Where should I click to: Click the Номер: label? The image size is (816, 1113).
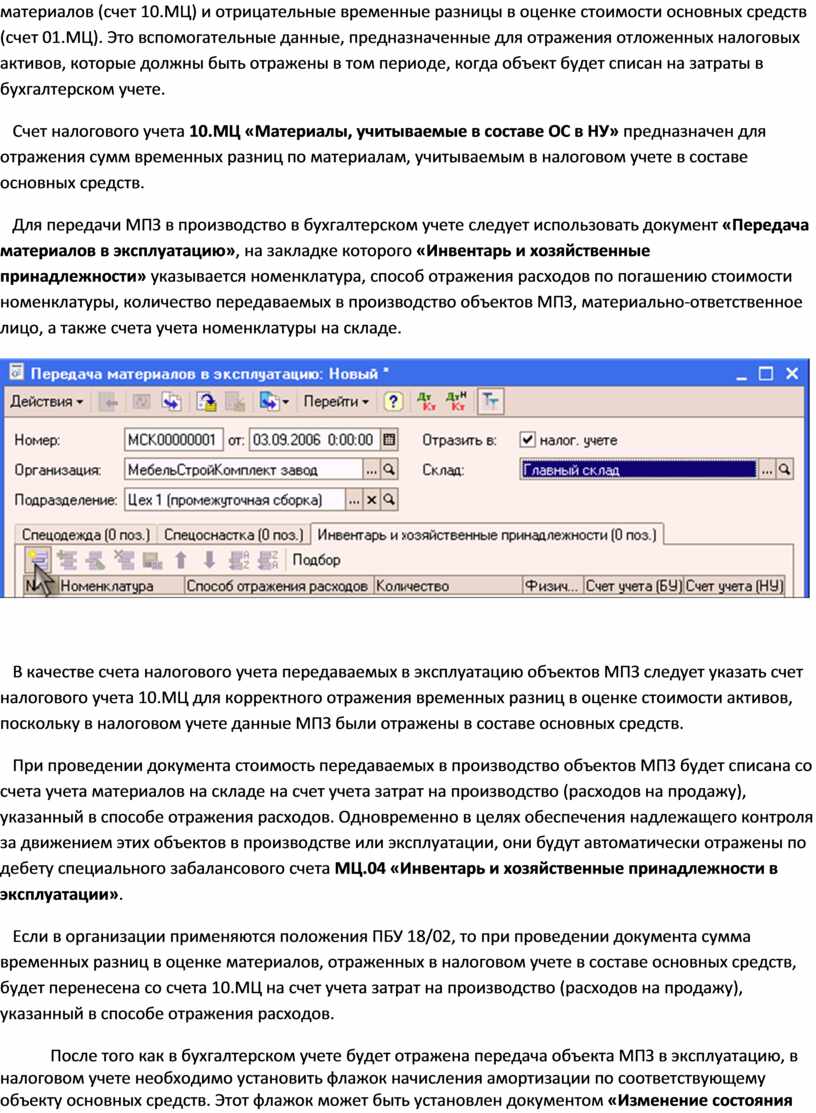pos(37,440)
